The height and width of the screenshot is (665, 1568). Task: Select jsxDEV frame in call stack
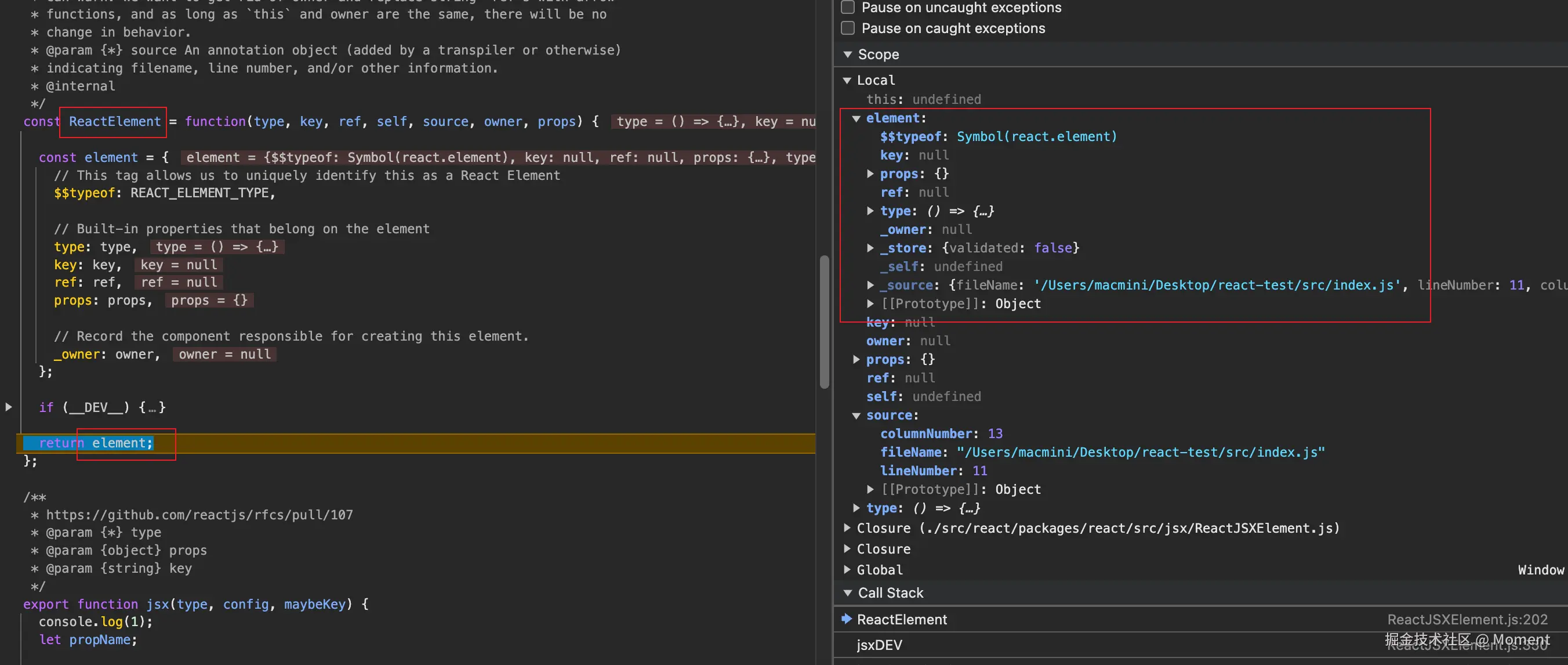pos(879,644)
